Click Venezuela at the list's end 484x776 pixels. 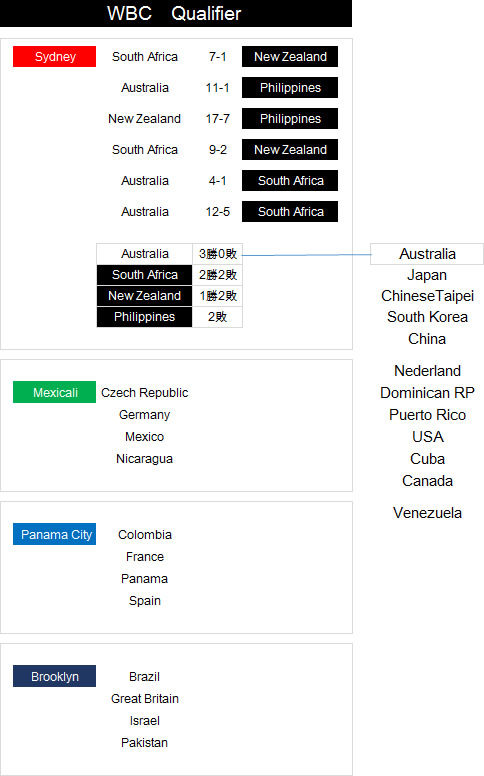click(x=427, y=513)
